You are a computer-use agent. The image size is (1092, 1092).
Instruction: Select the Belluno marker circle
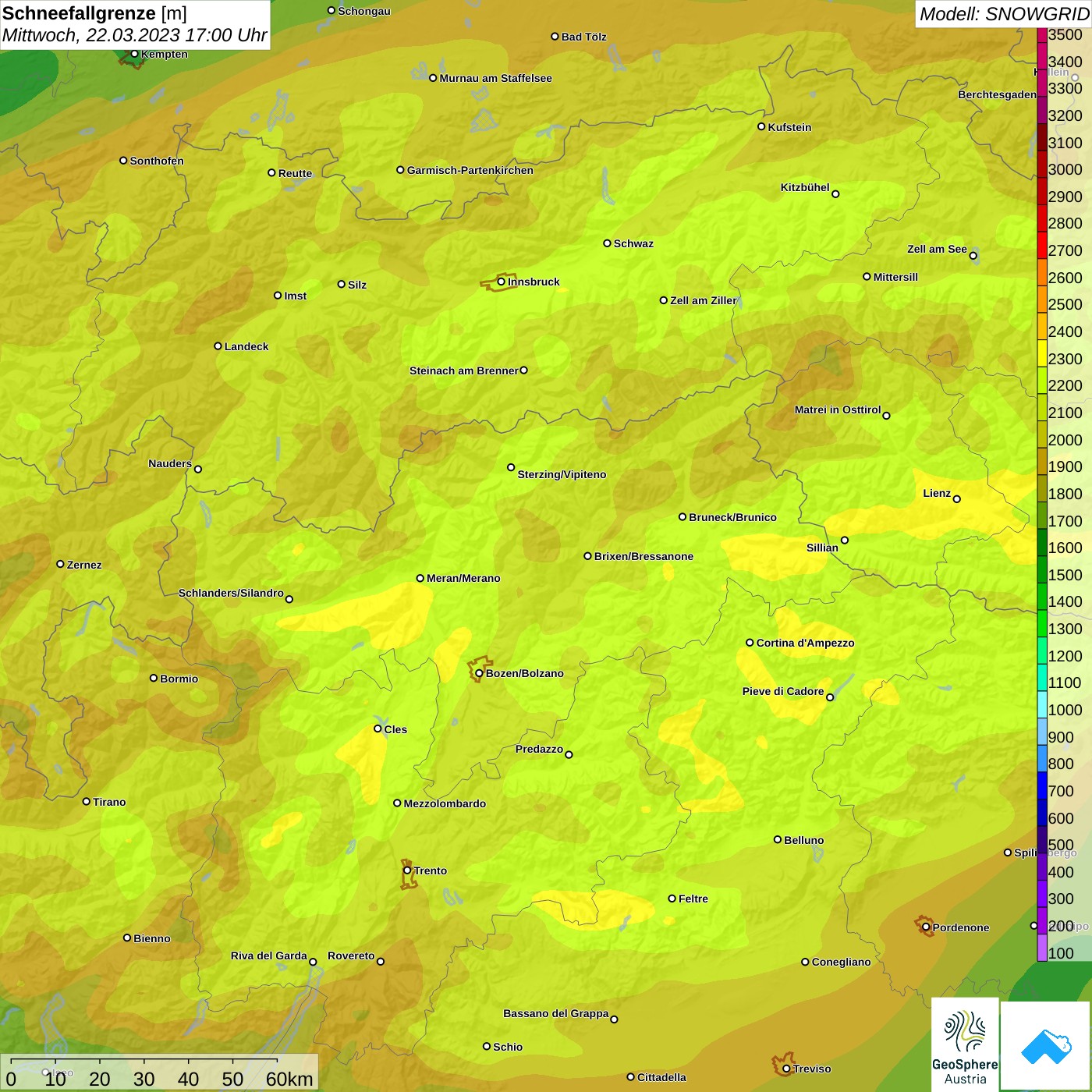point(778,839)
